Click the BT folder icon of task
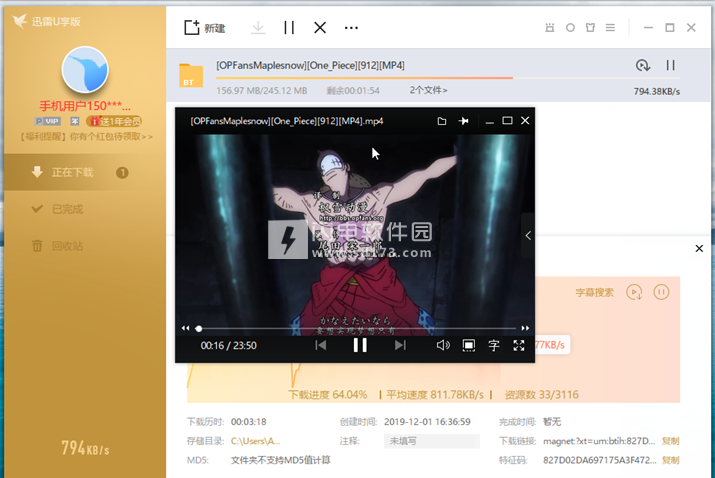 (x=191, y=75)
